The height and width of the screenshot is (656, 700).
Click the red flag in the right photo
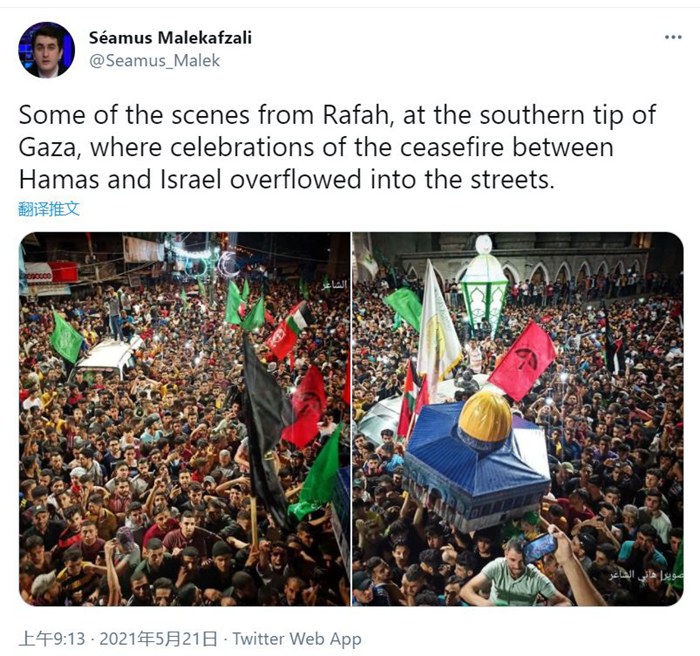coord(523,361)
